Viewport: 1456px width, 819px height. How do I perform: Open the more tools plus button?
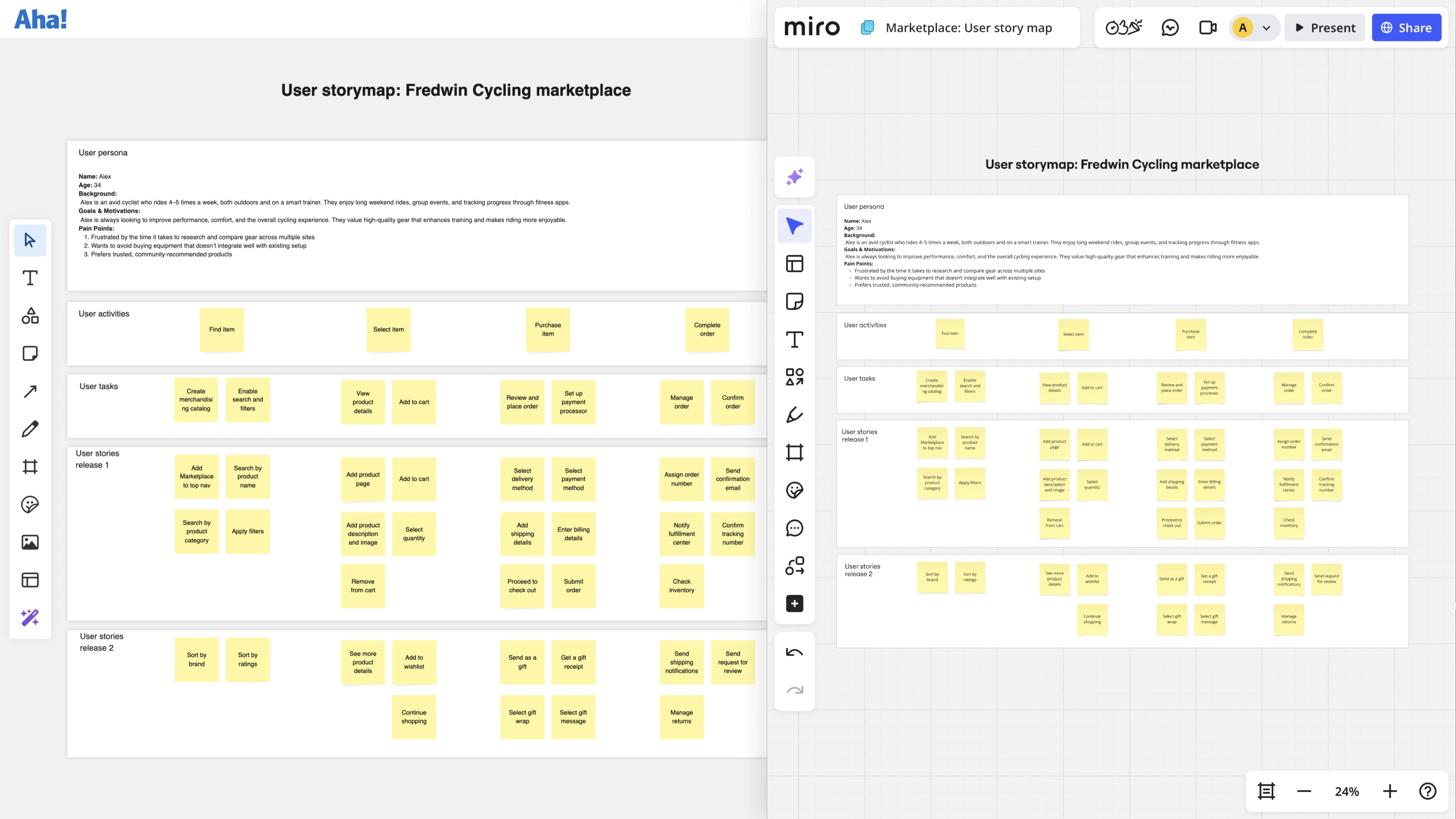tap(794, 604)
